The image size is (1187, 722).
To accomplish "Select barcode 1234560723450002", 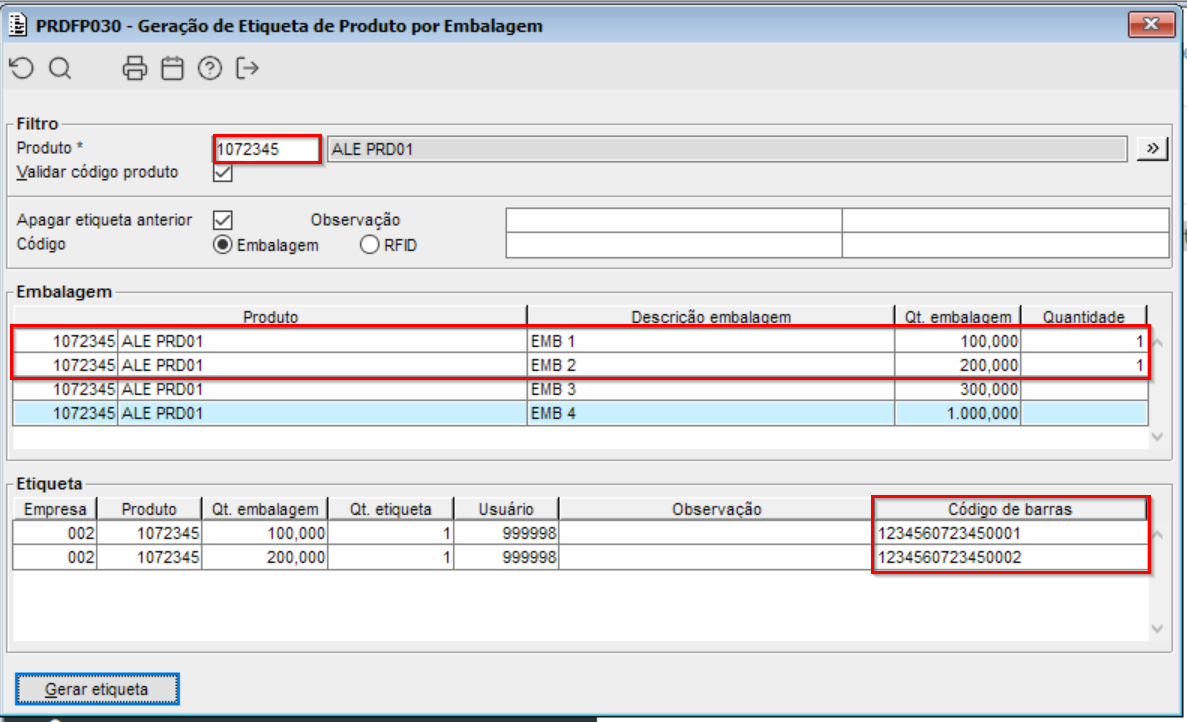I will (x=1010, y=558).
